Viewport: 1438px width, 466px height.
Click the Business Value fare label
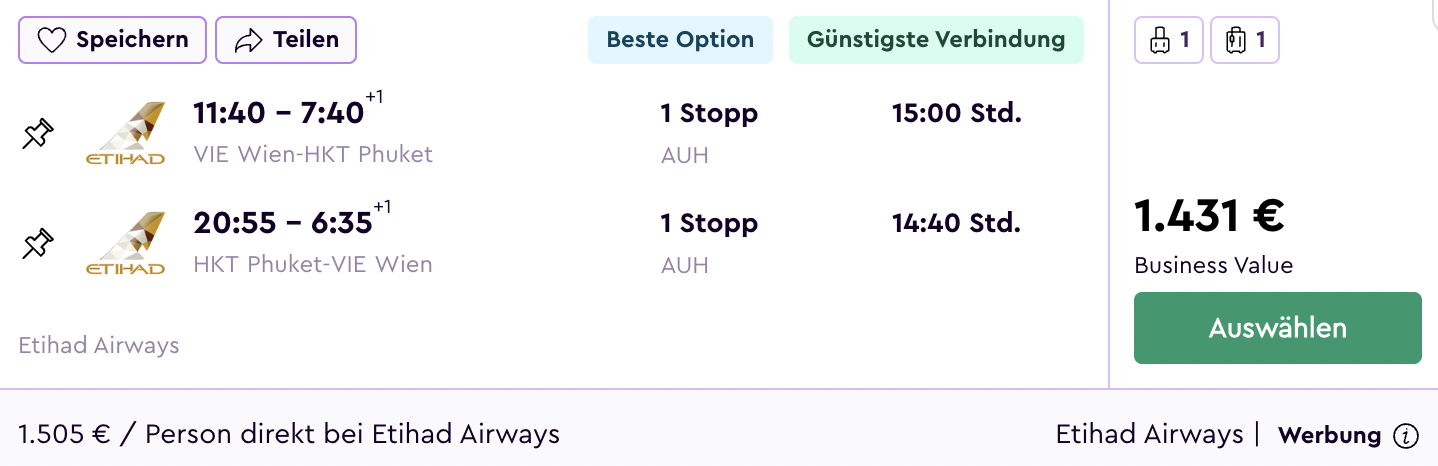[1213, 265]
